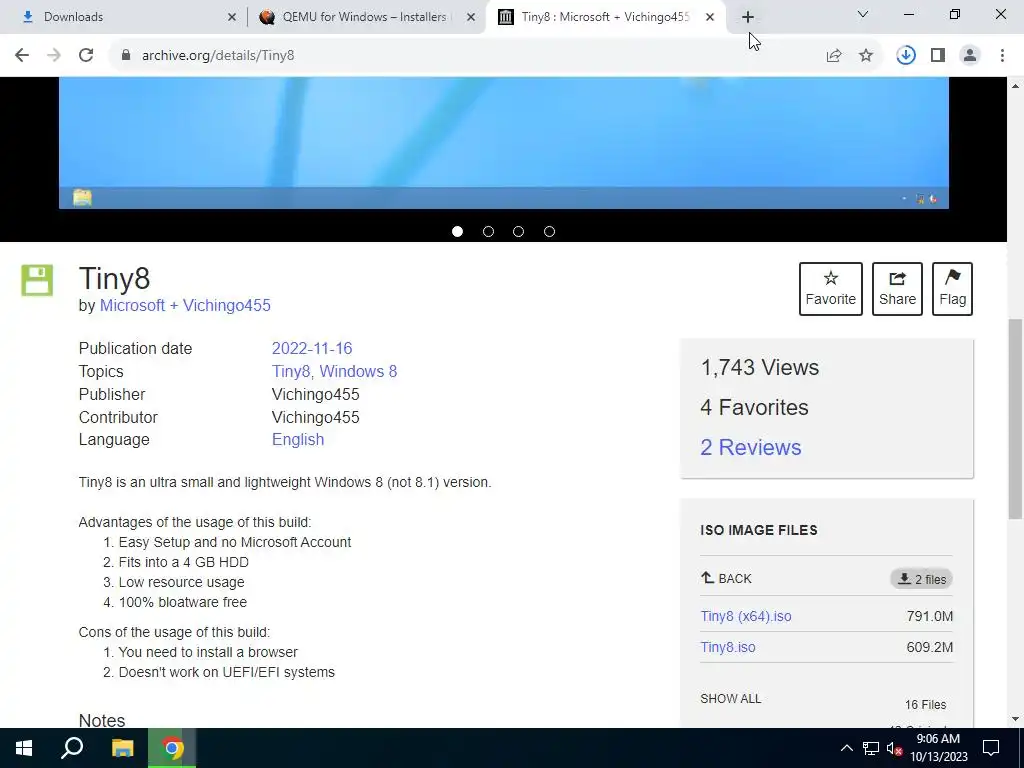The width and height of the screenshot is (1024, 768).
Task: Show hidden tray icons
Action: [846, 748]
